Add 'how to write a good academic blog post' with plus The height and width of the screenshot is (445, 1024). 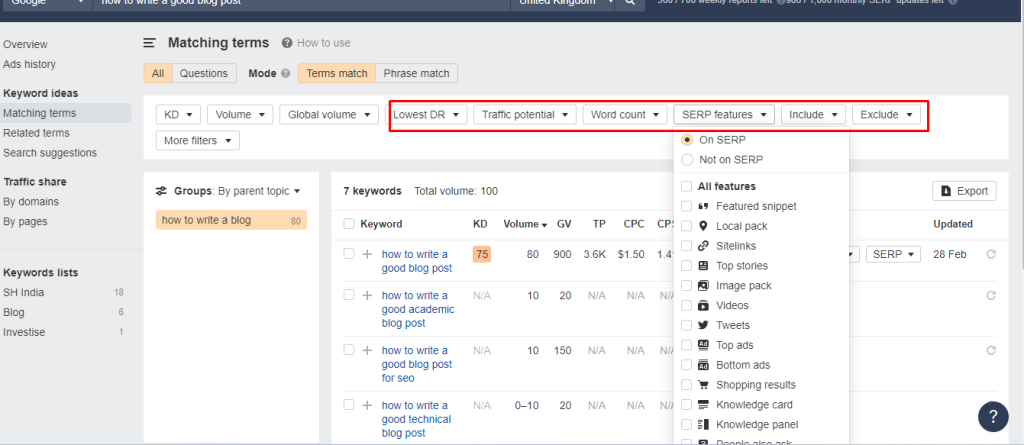point(368,295)
